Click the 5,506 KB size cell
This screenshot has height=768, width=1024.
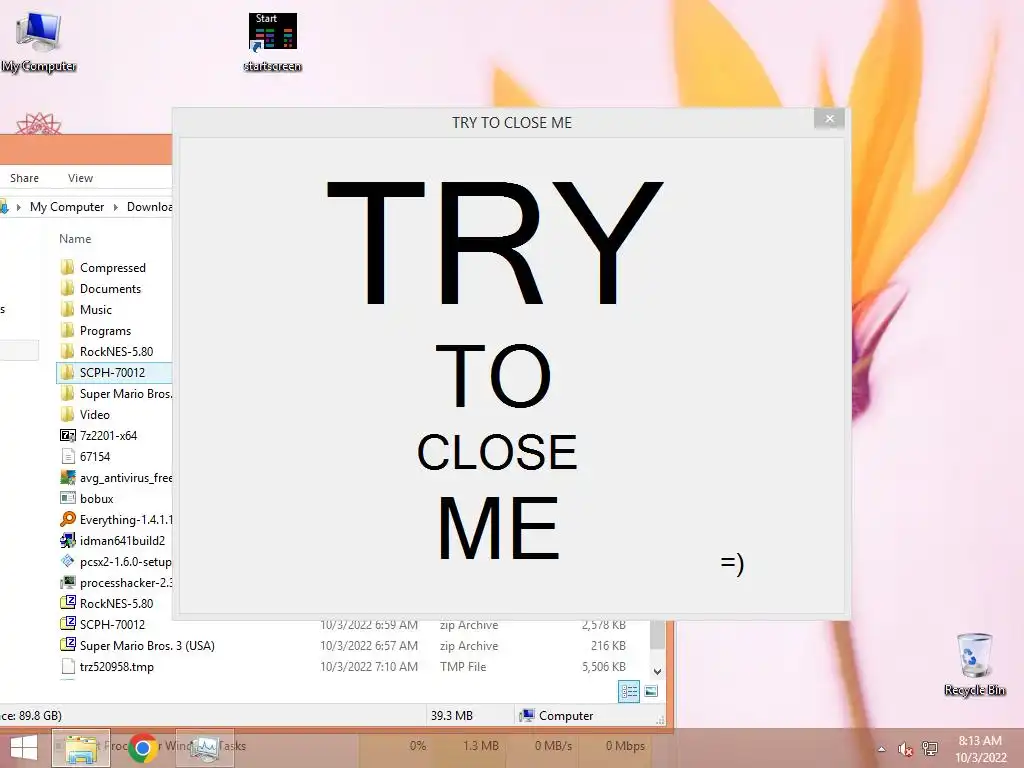tap(603, 667)
